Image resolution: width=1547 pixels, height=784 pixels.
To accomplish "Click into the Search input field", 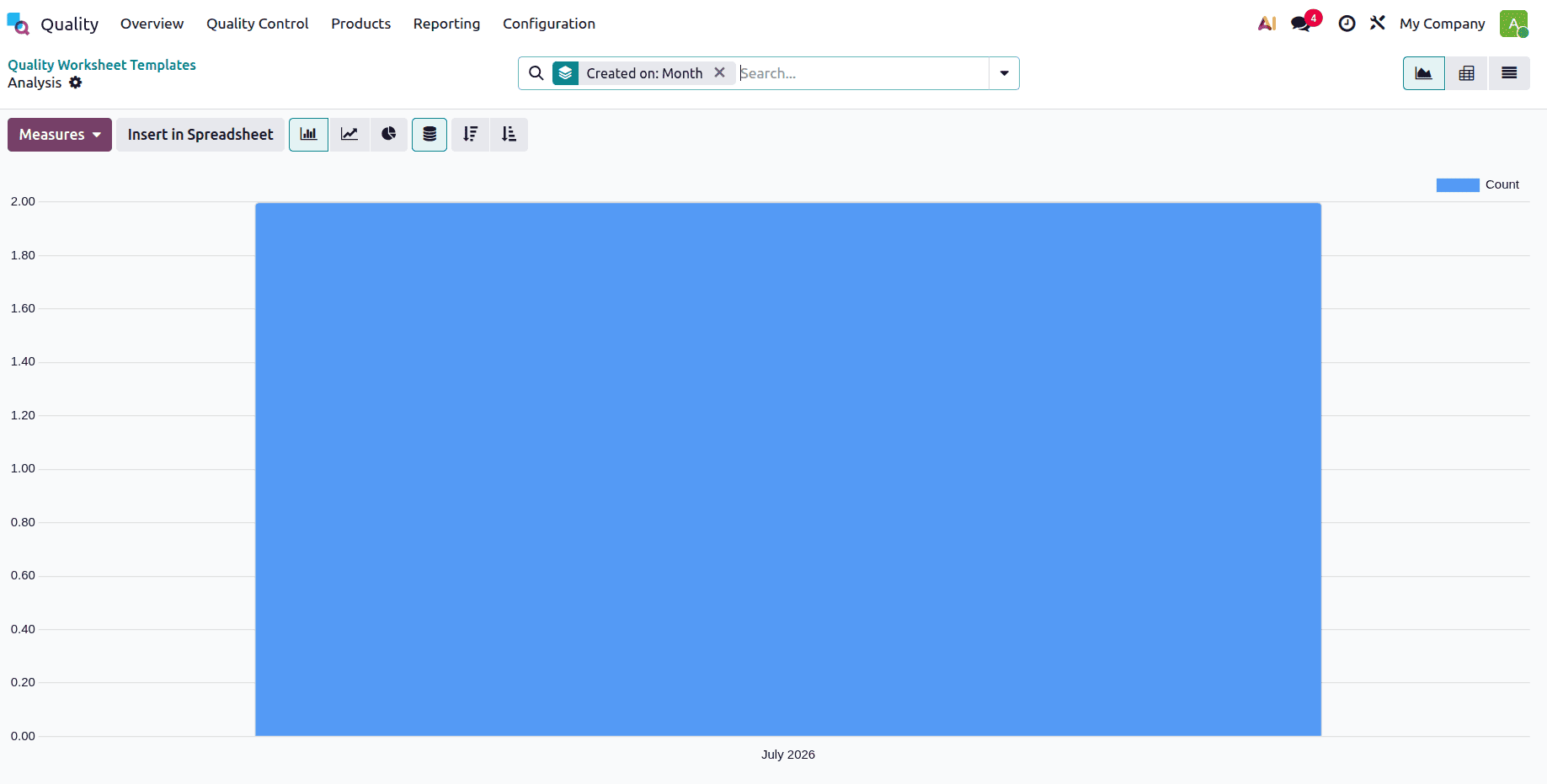I will 862,73.
